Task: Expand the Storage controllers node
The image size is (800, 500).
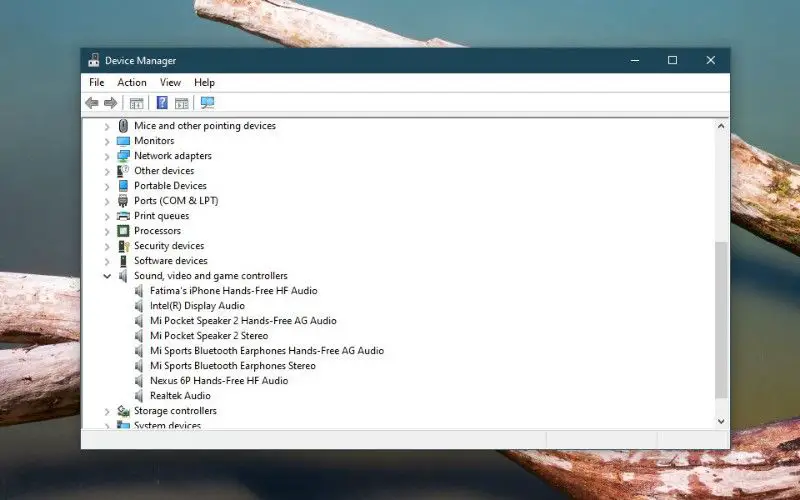Action: 107,412
